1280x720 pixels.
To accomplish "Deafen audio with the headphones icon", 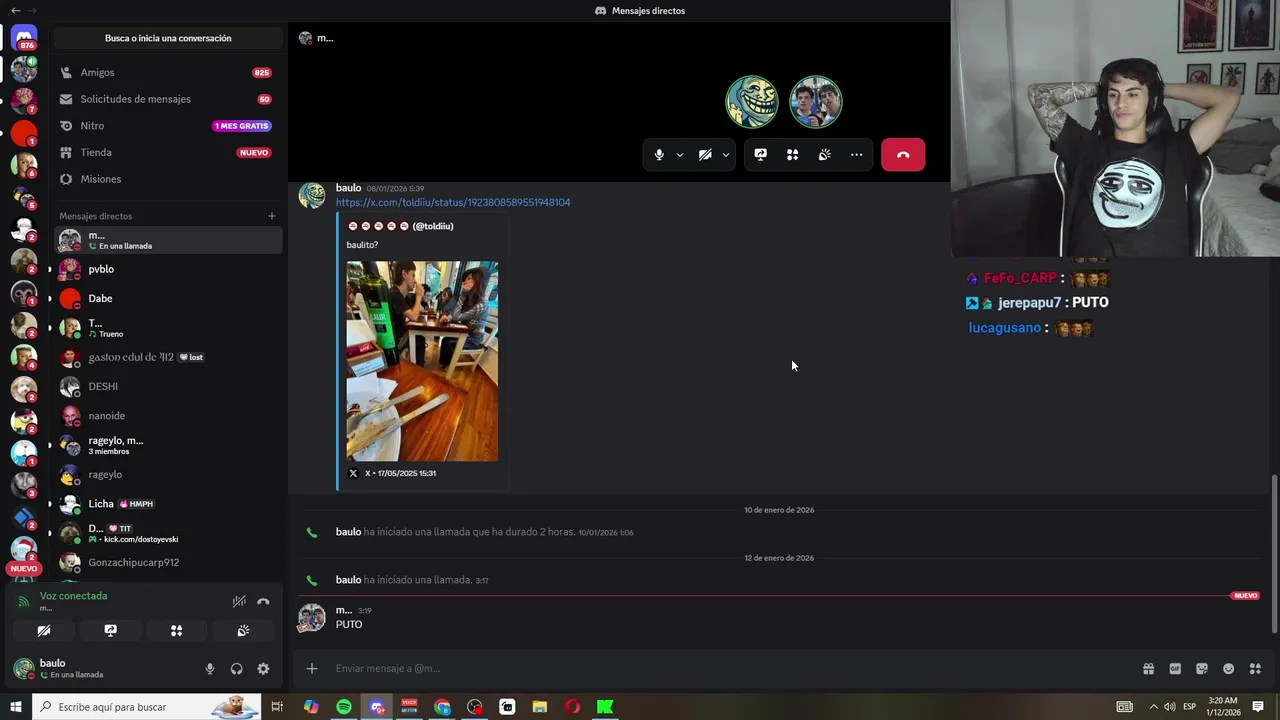I will 236,669.
